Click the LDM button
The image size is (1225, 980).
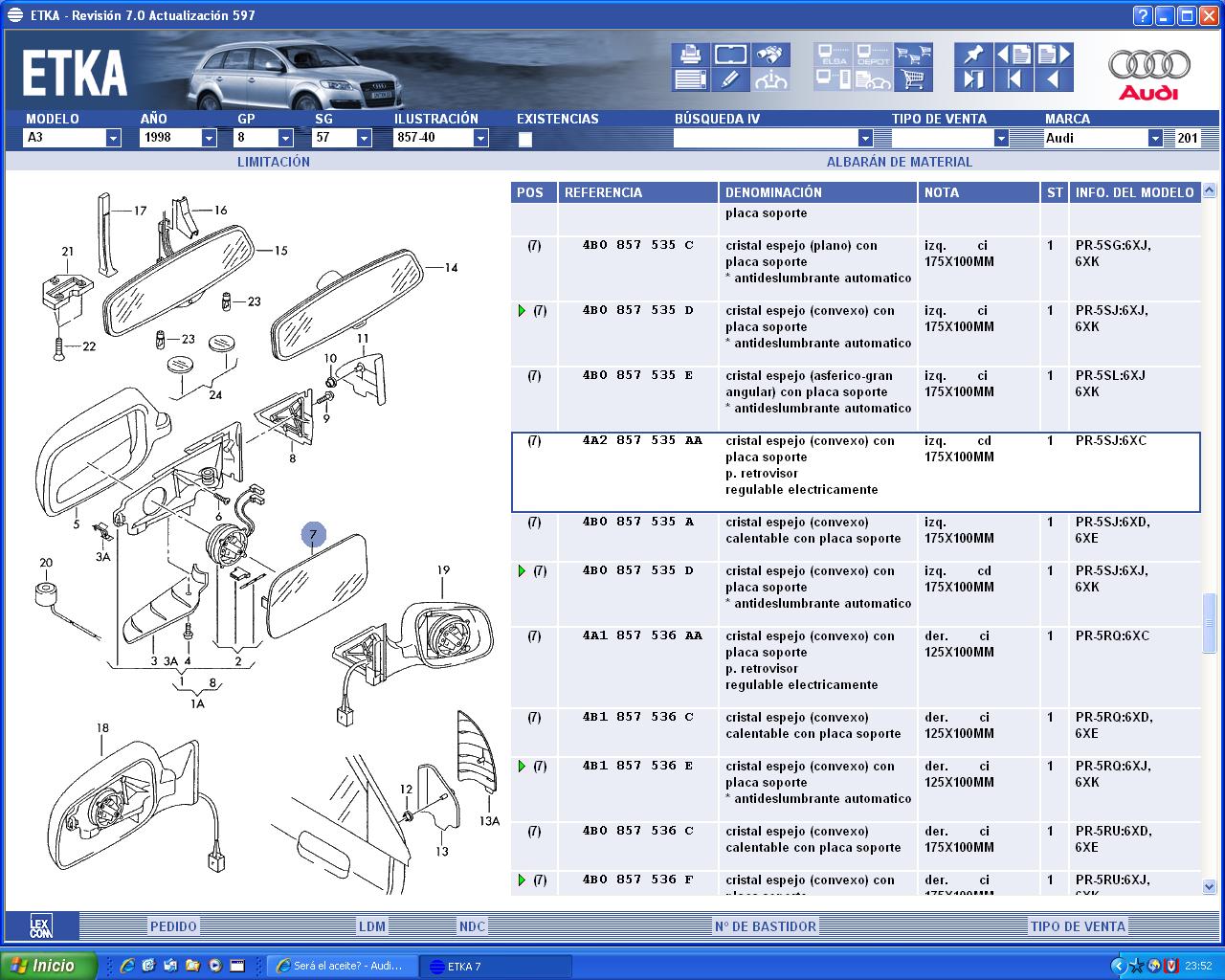372,926
